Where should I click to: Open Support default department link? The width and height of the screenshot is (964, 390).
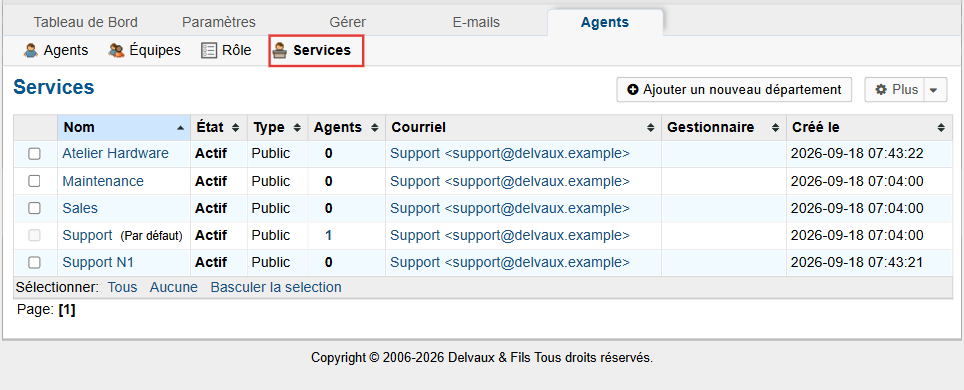pos(87,235)
